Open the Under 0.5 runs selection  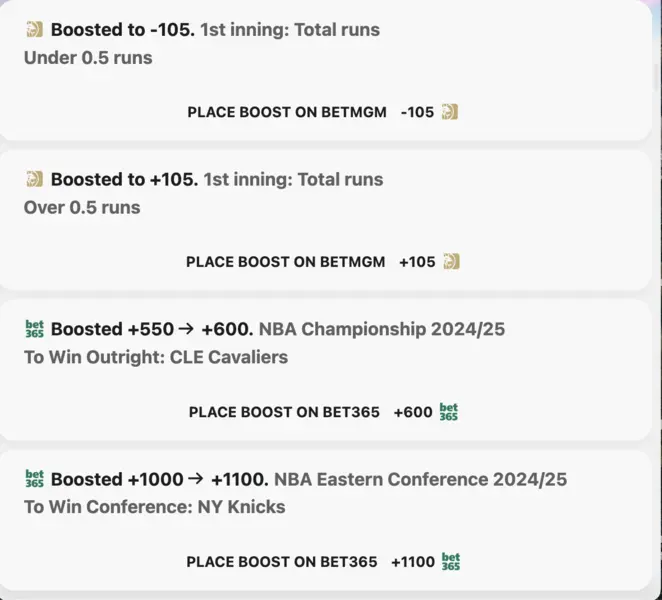(88, 58)
